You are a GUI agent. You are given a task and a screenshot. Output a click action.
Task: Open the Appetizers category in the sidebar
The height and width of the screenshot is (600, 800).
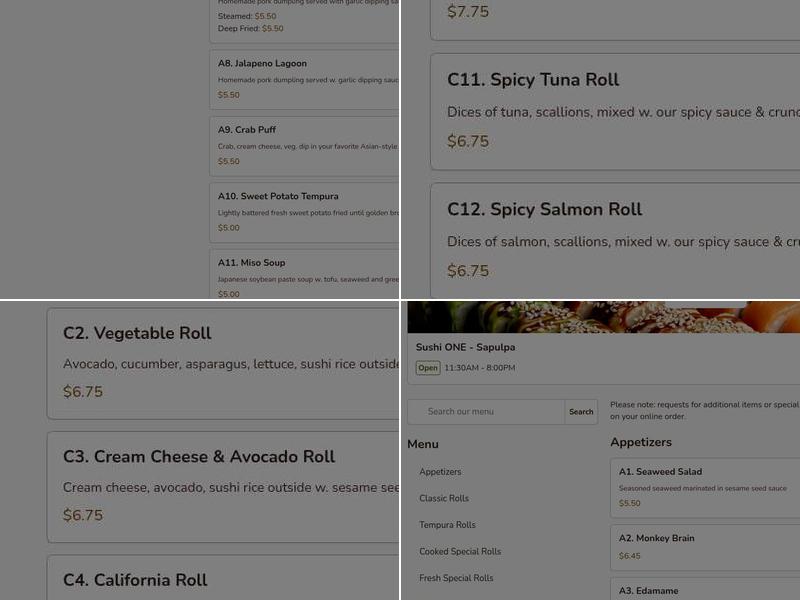[440, 471]
